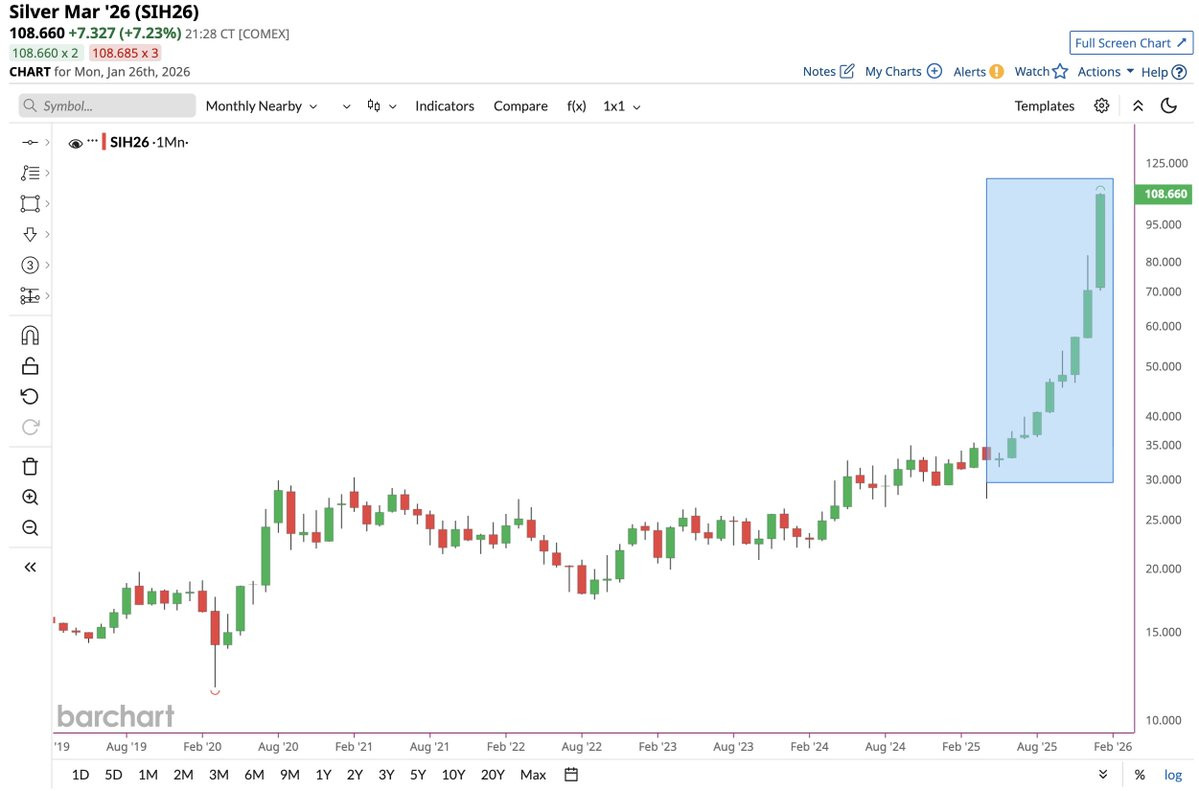The height and width of the screenshot is (791, 1199).
Task: Zoom in with the magnifier plus
Action: tap(30, 497)
